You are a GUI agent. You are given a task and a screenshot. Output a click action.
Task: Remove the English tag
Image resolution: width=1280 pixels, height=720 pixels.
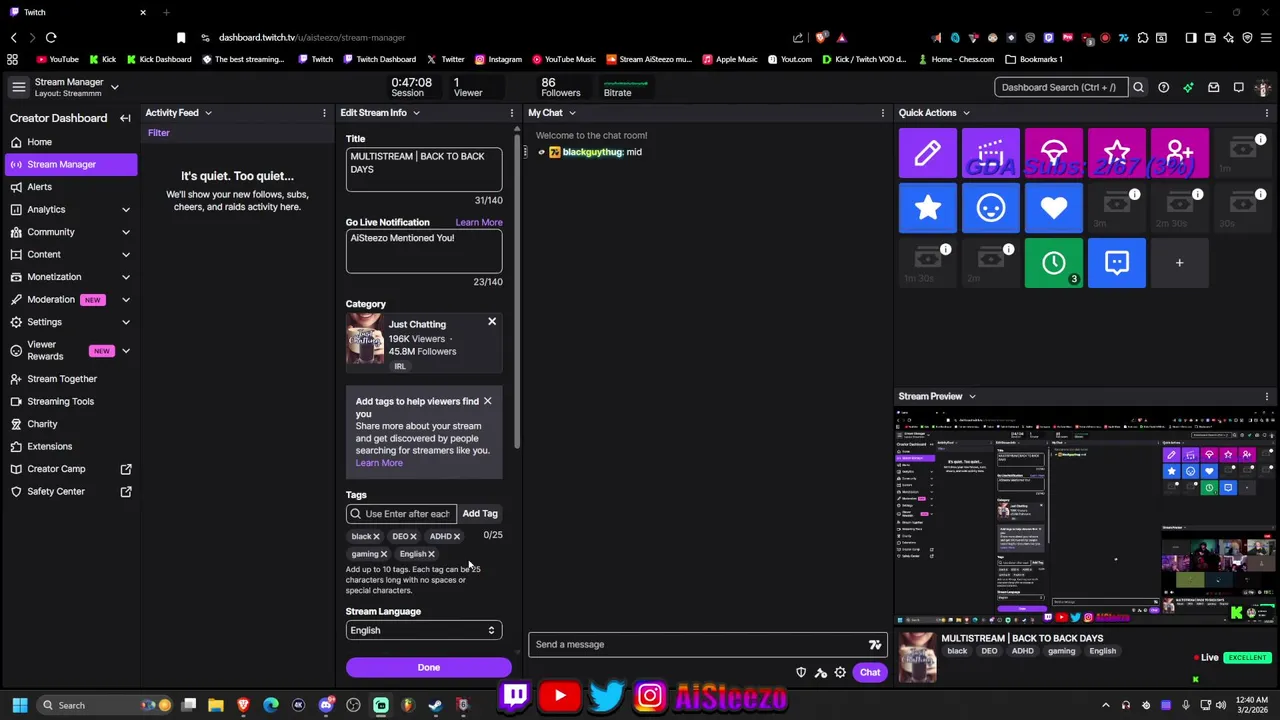(x=431, y=554)
